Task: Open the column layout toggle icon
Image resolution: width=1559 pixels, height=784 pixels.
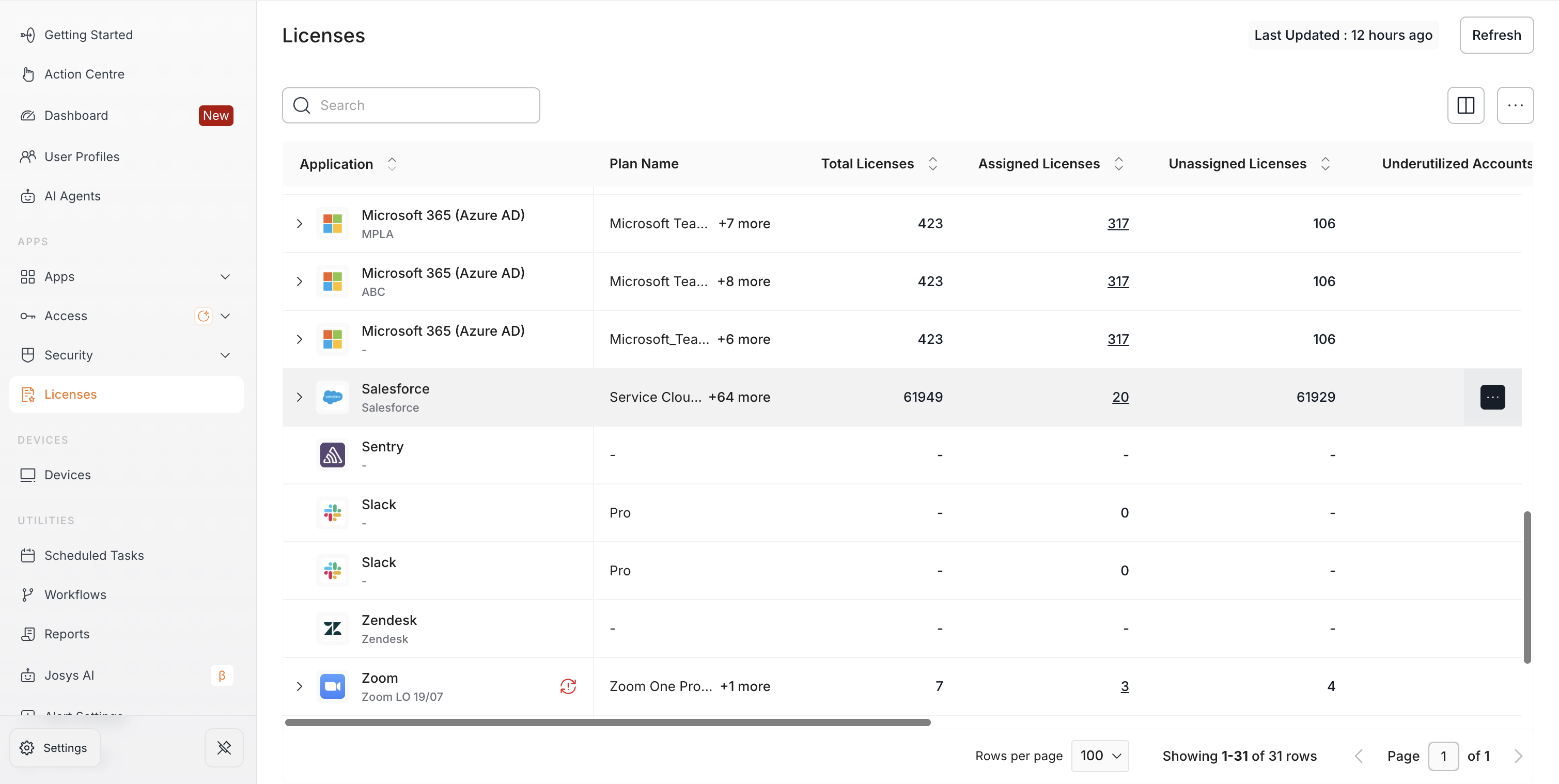Action: (1465, 105)
